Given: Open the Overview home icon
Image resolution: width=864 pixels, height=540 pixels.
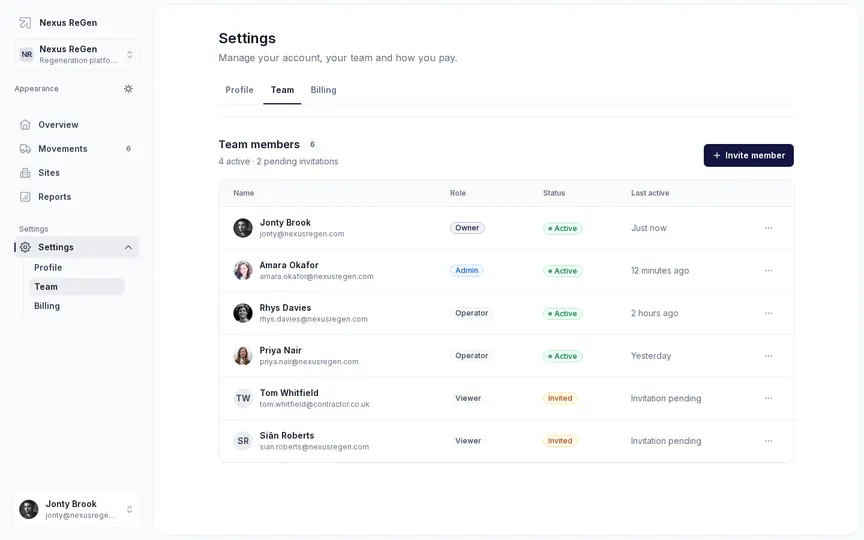Looking at the screenshot, I should 25,125.
